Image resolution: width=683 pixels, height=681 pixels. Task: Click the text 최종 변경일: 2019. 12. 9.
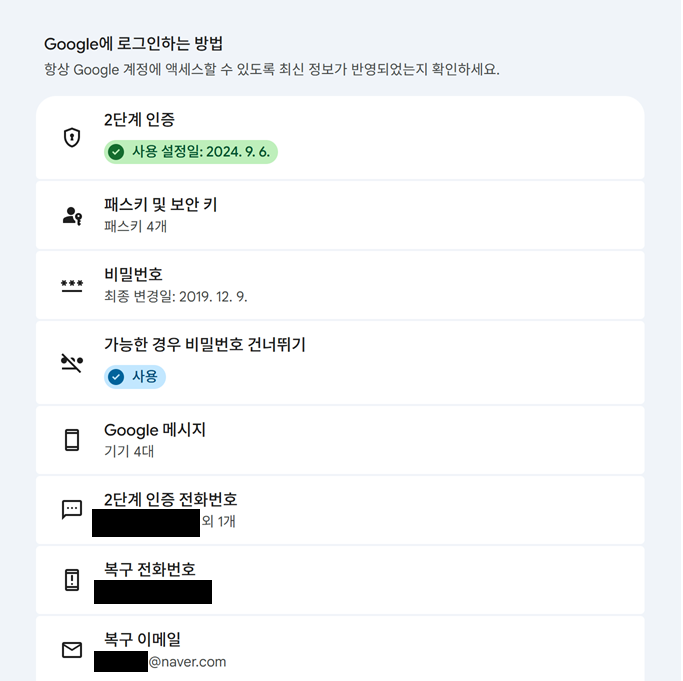pos(176,297)
